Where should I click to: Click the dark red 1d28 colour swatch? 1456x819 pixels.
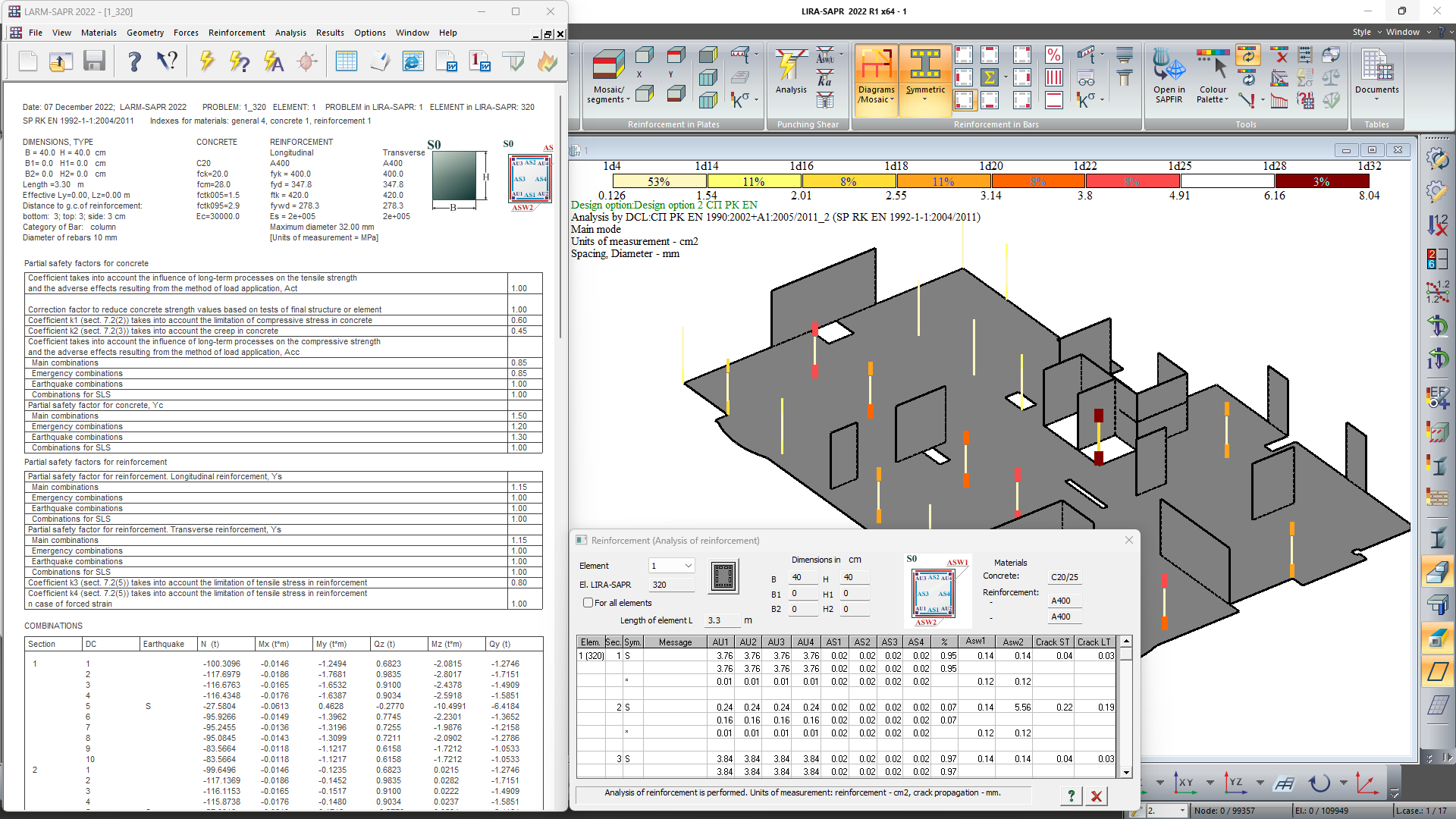coord(1321,181)
